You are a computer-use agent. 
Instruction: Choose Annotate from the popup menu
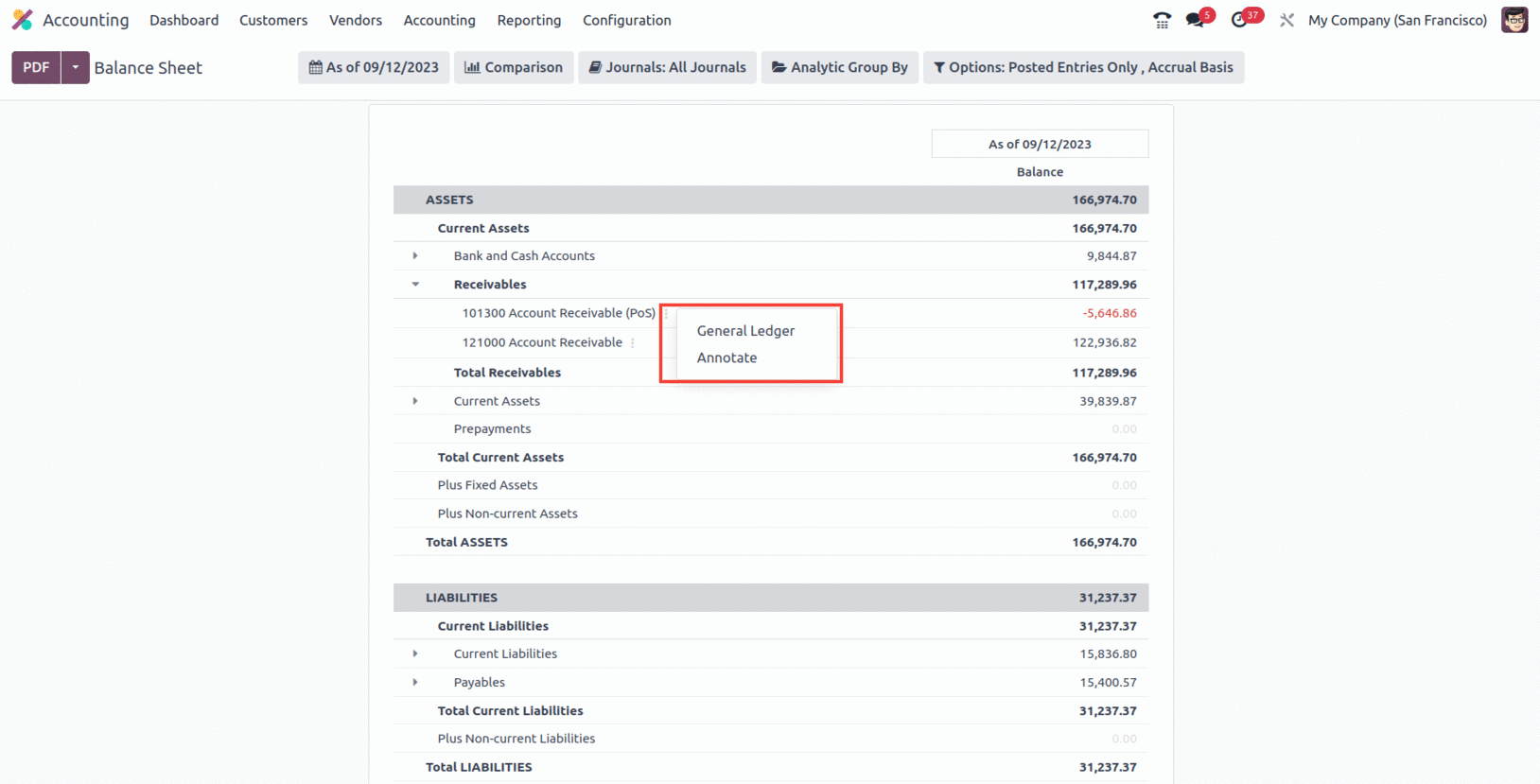pyautogui.click(x=726, y=357)
